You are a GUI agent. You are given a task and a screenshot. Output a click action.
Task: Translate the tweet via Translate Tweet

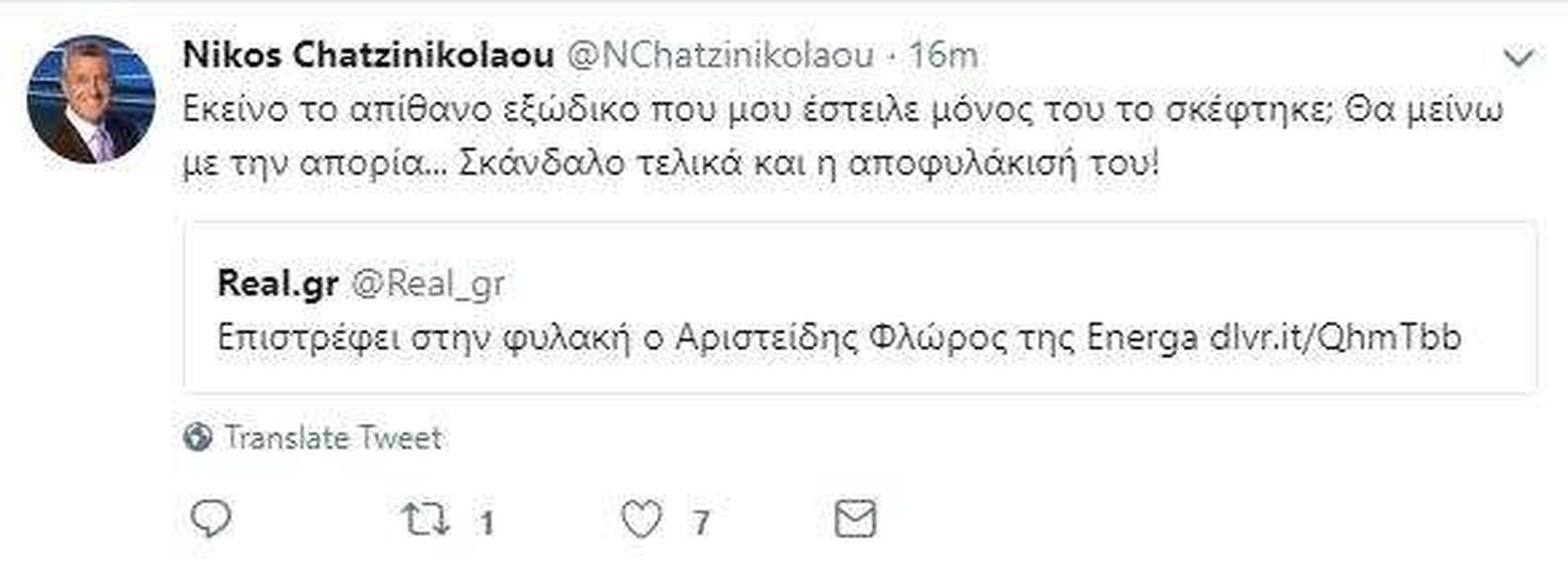coord(333,438)
